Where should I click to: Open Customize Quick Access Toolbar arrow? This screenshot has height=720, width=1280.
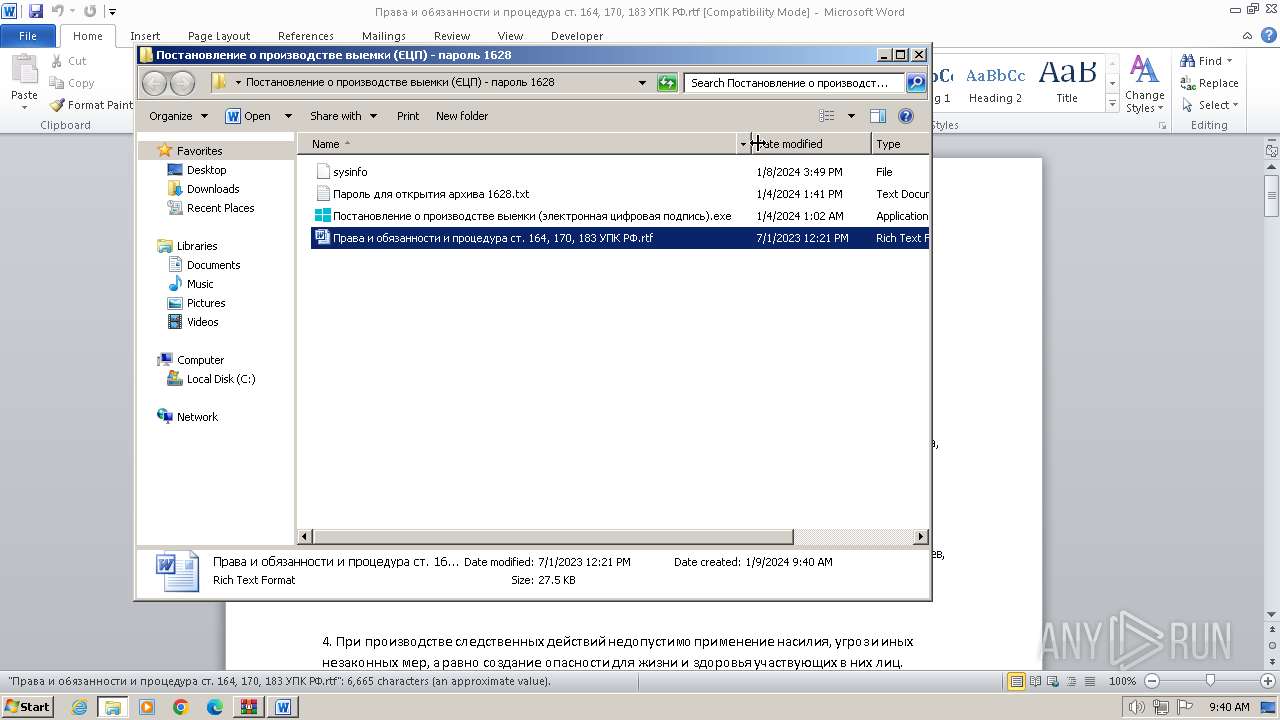pyautogui.click(x=112, y=12)
